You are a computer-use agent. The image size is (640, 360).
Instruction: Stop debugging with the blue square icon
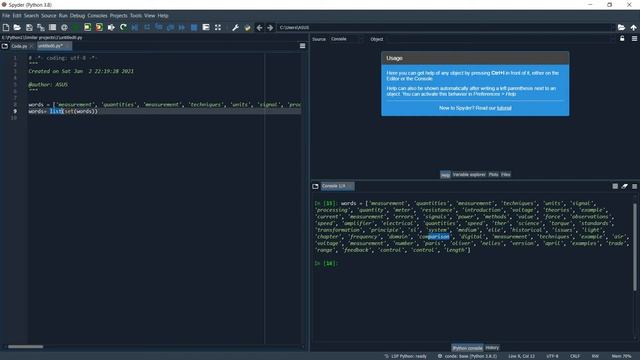click(x=194, y=27)
